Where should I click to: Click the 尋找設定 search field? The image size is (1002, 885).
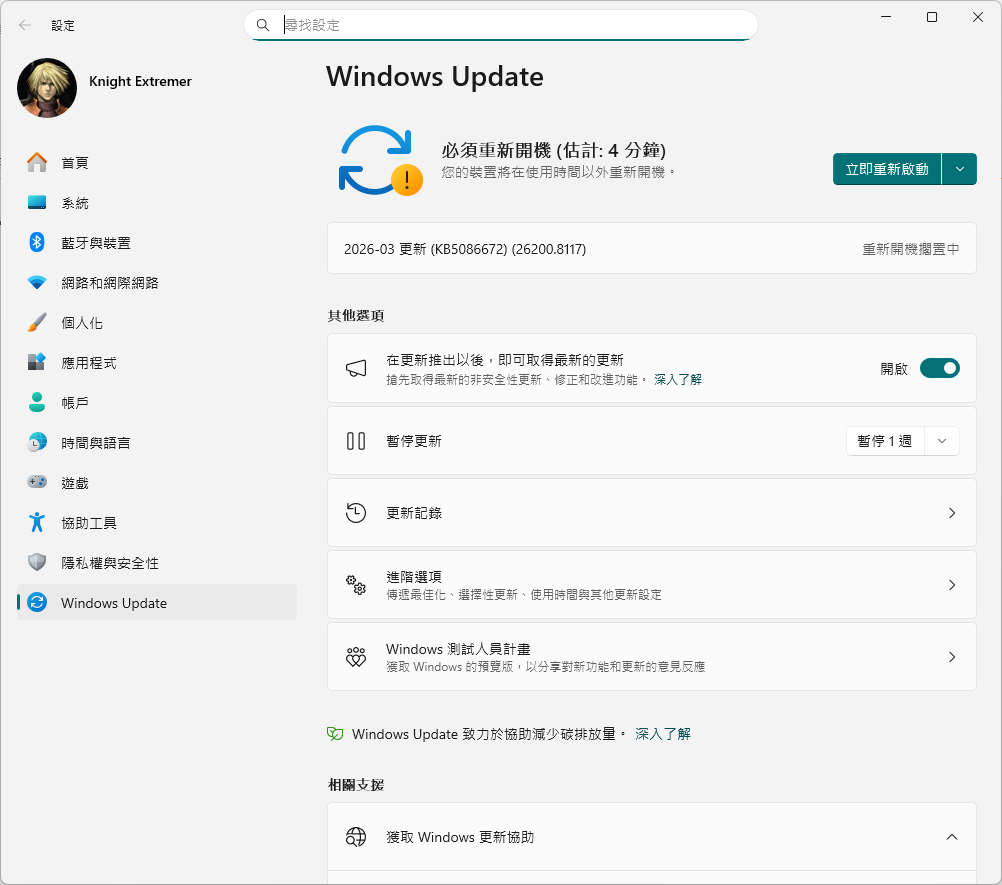[501, 25]
